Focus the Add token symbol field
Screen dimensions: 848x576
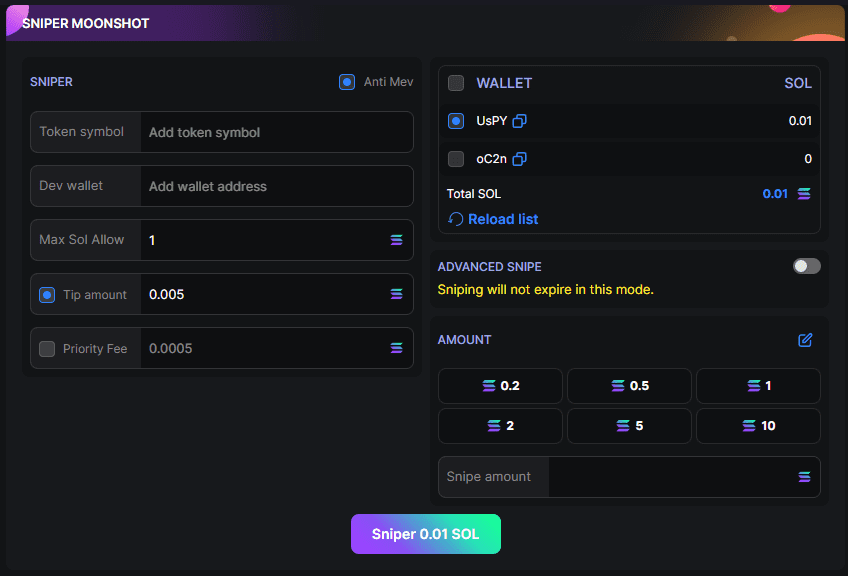[276, 133]
